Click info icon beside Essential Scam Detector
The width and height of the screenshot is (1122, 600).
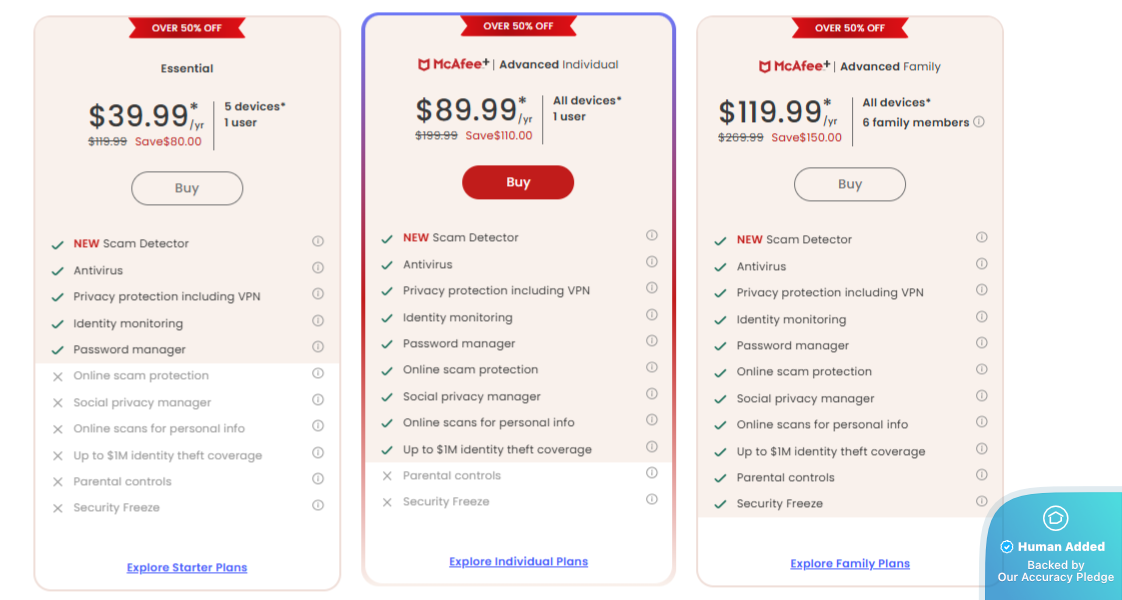tap(318, 241)
